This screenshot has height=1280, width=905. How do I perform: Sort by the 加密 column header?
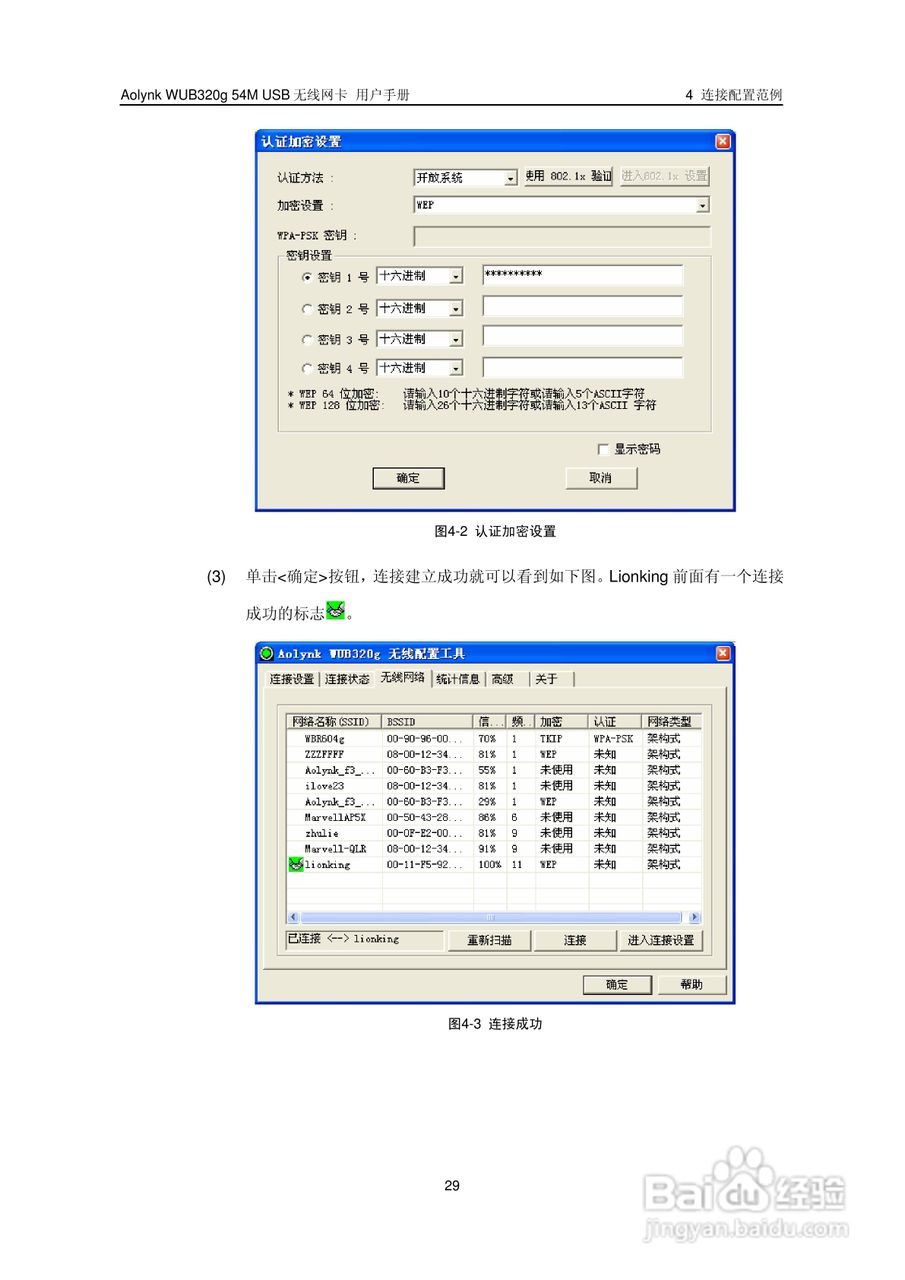tap(562, 721)
